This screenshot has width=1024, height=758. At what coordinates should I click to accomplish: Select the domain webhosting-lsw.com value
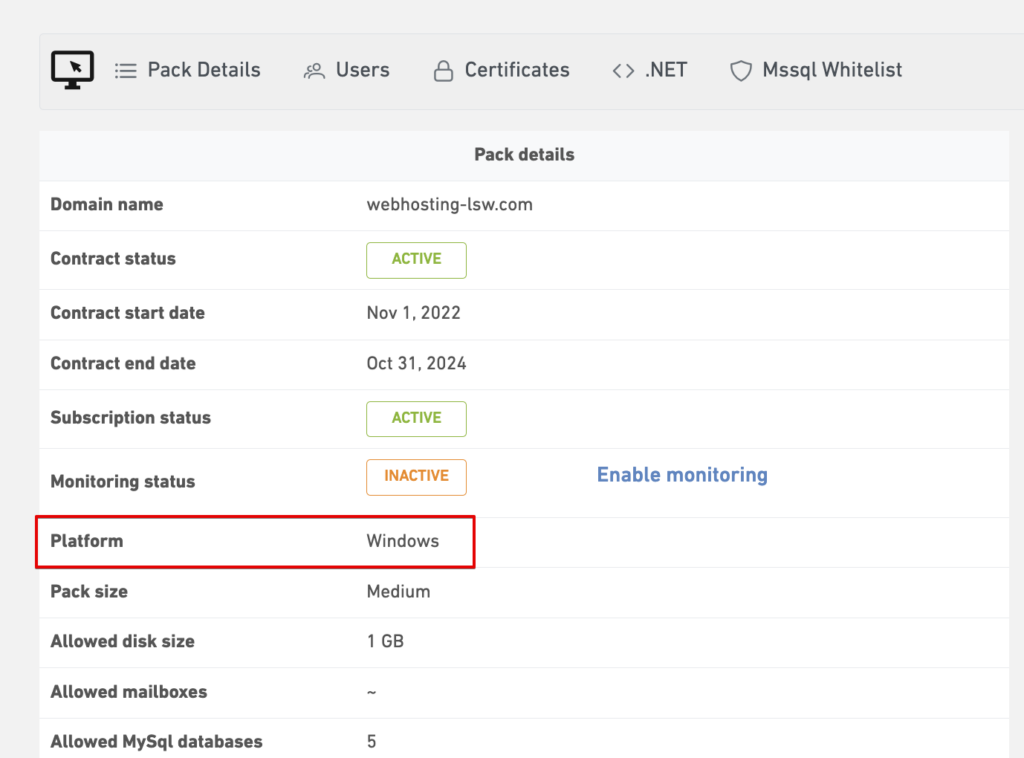coord(449,204)
